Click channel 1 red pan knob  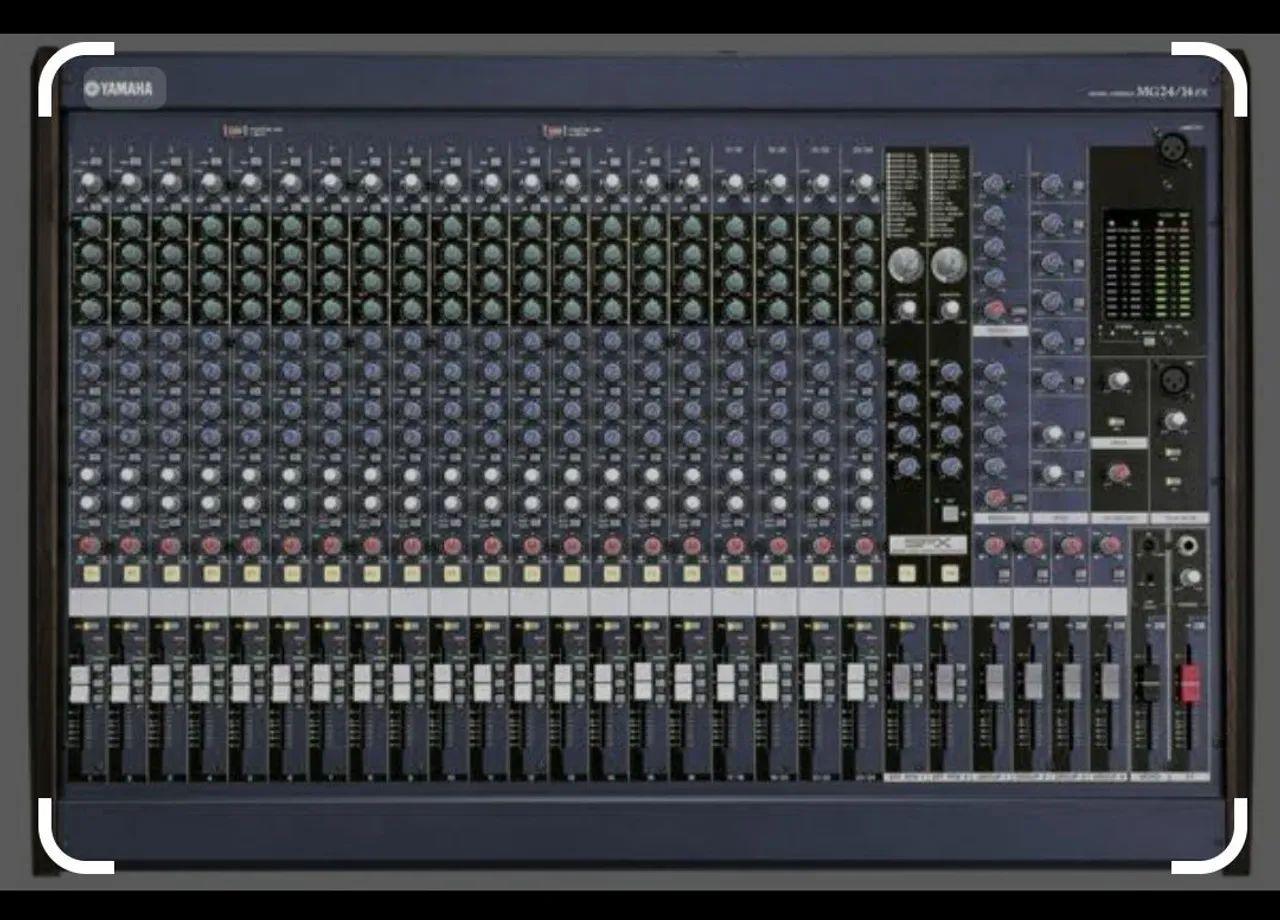(90, 545)
